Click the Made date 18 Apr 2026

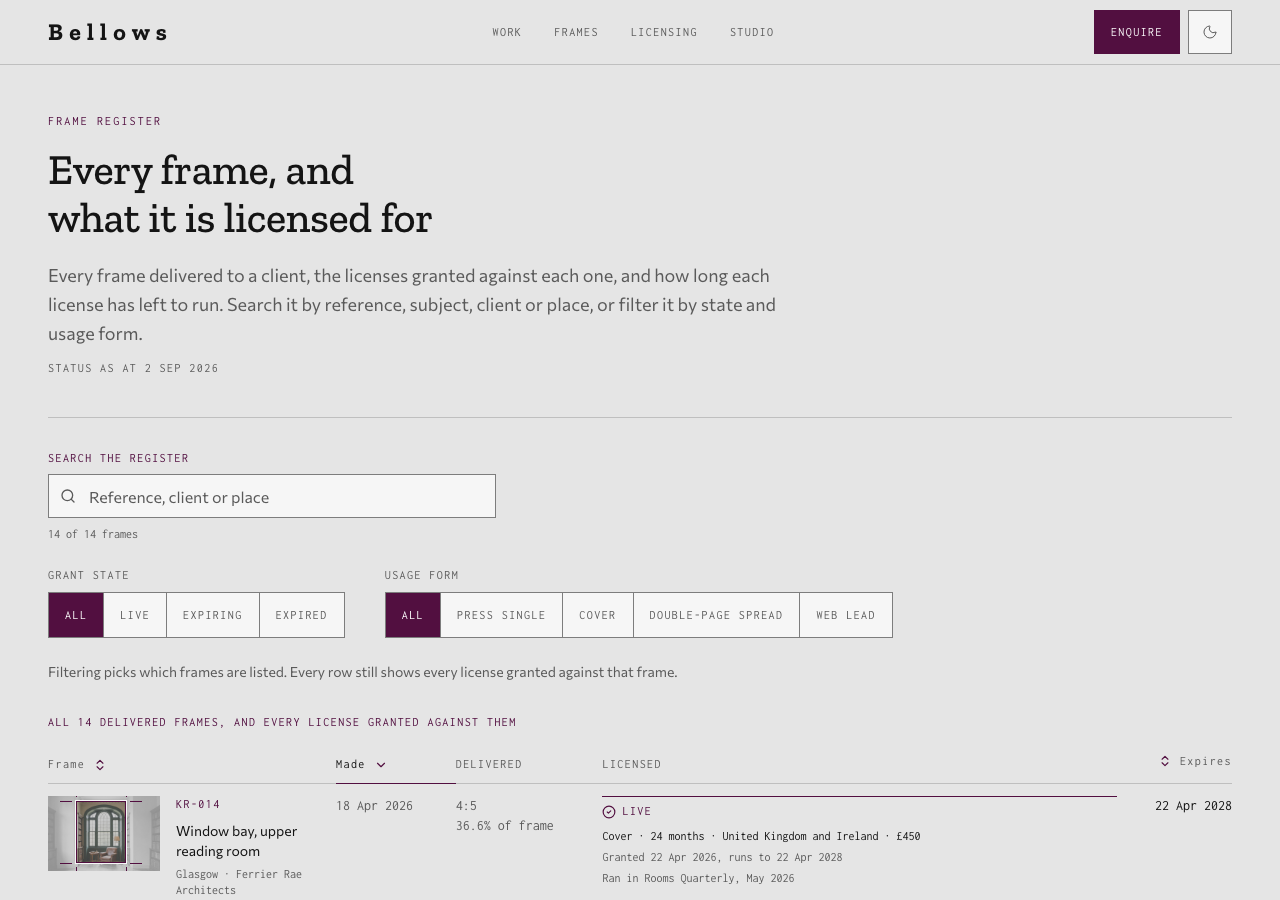[x=374, y=806]
